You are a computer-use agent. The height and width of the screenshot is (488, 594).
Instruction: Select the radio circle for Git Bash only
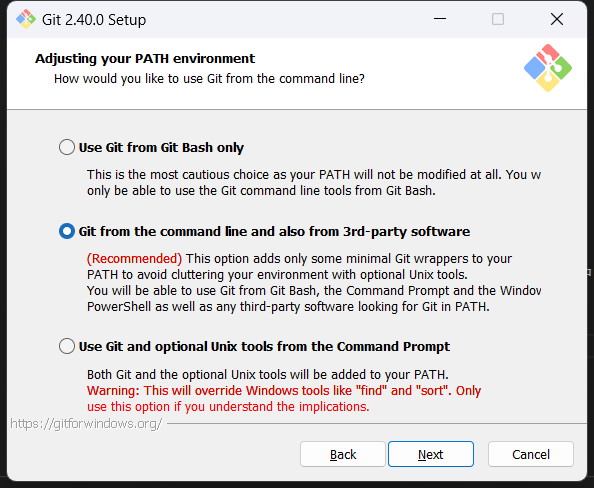[67, 147]
